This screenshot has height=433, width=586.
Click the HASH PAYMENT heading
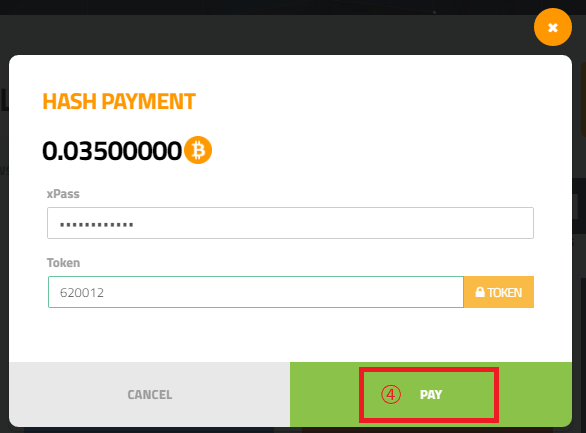pyautogui.click(x=119, y=101)
